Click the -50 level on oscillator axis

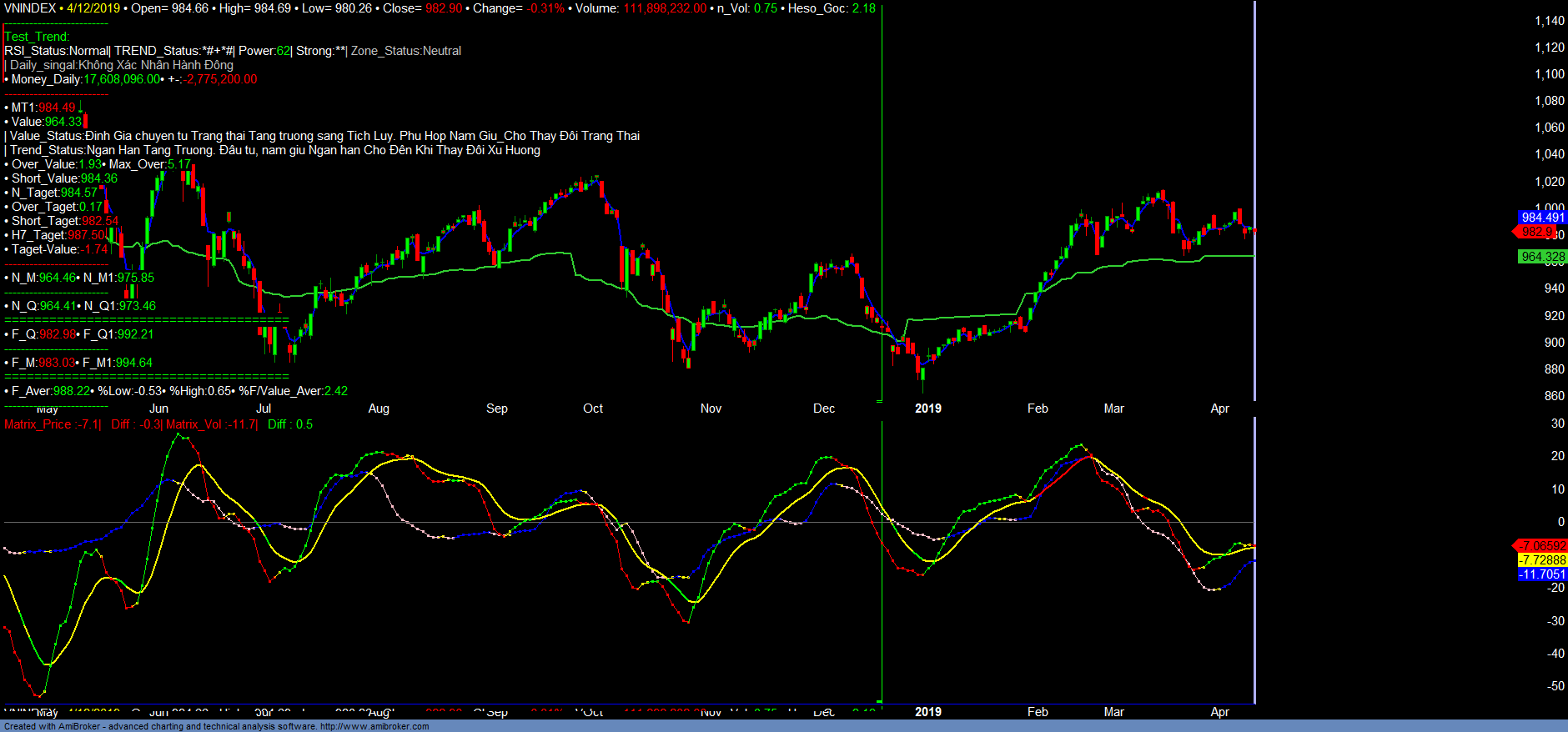pyautogui.click(x=1555, y=686)
